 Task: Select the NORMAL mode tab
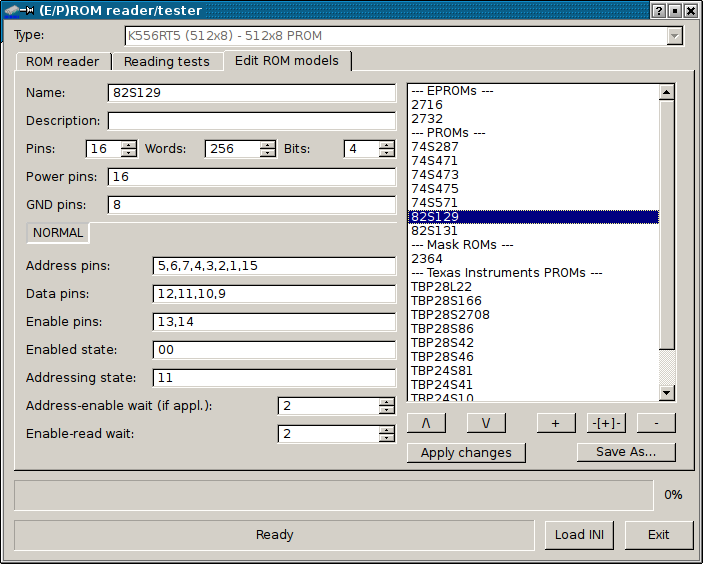58,233
